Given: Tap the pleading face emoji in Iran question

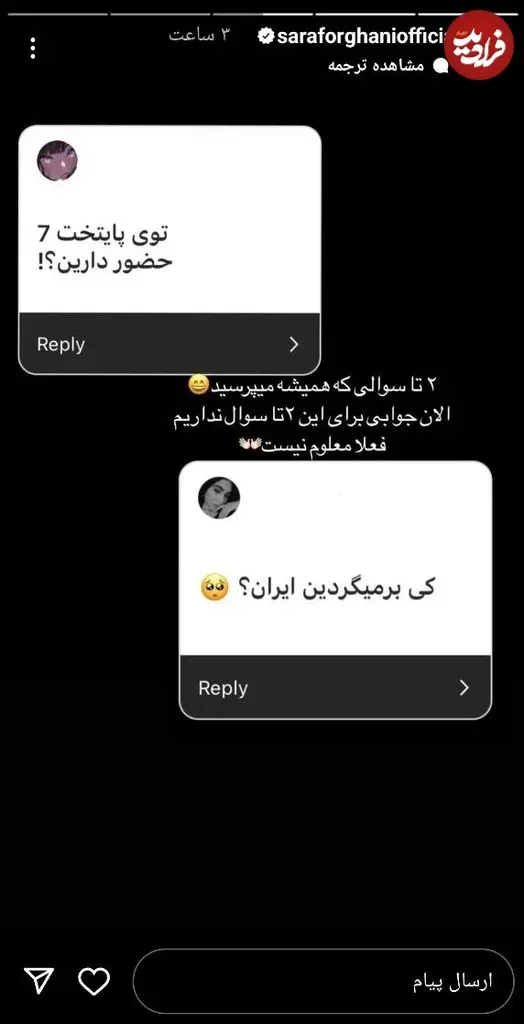Looking at the screenshot, I should pos(214,587).
